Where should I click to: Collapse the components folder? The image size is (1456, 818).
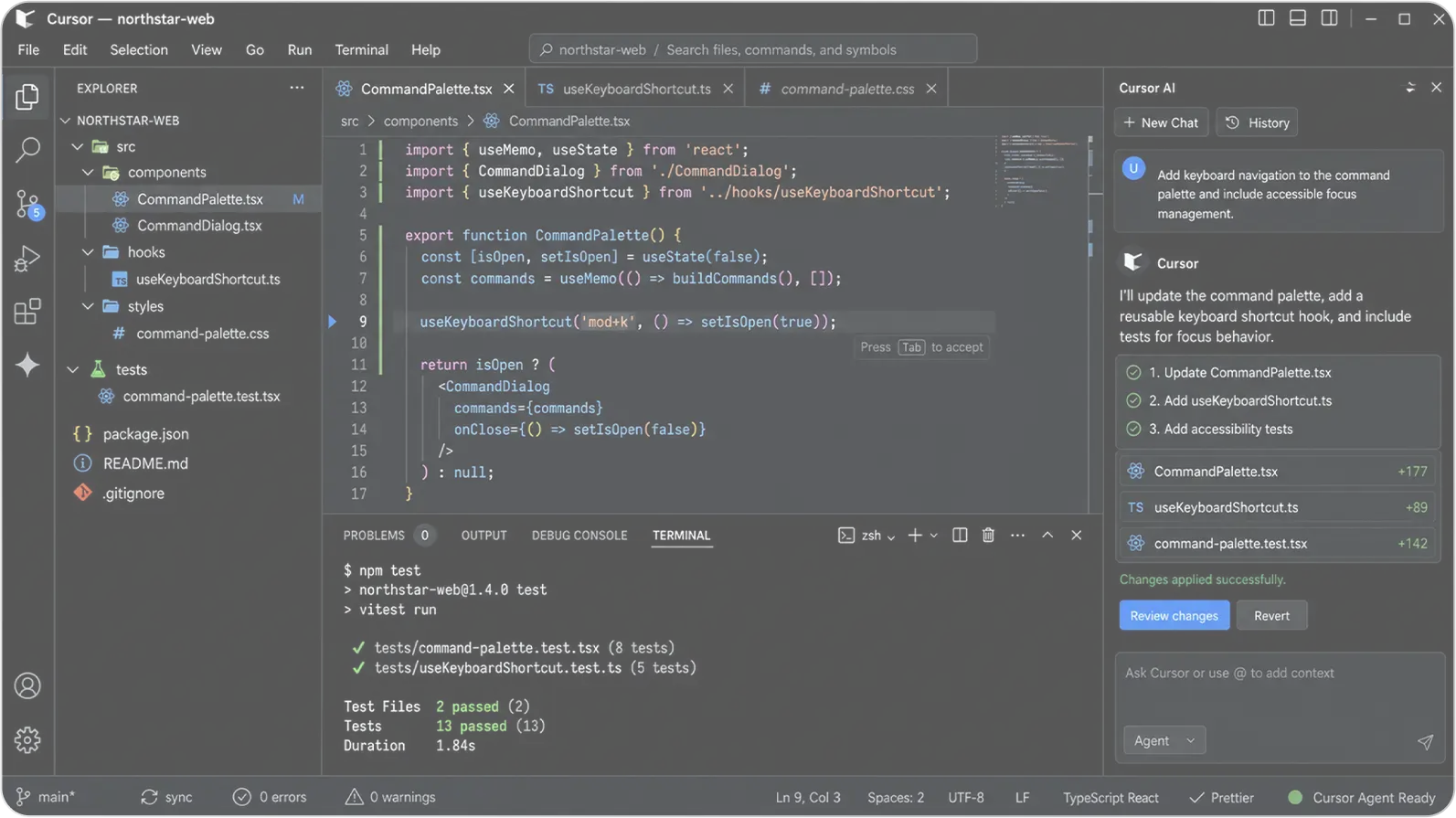coord(88,173)
